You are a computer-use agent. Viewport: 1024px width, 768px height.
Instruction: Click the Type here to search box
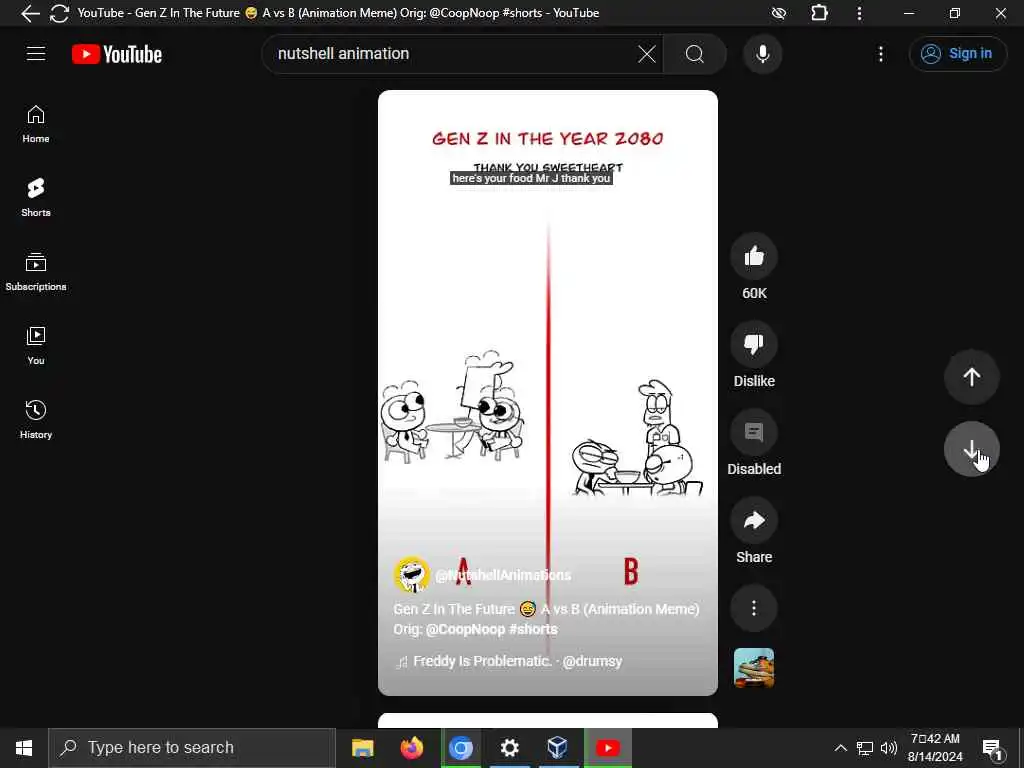(192, 748)
